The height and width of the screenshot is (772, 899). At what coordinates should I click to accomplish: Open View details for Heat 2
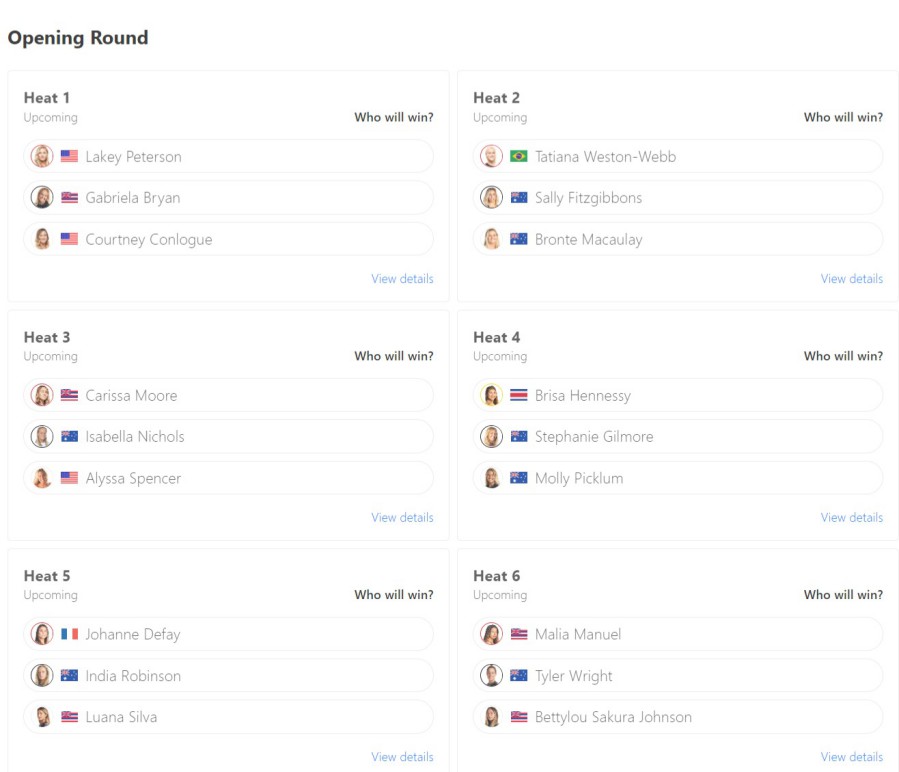pos(851,279)
